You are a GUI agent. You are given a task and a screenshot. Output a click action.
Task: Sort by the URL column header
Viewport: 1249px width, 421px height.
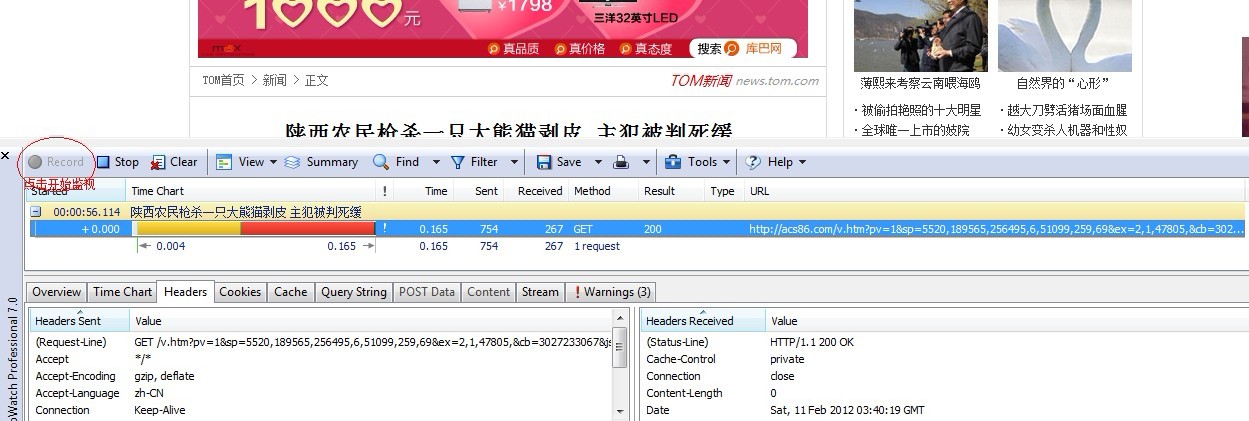click(995, 191)
